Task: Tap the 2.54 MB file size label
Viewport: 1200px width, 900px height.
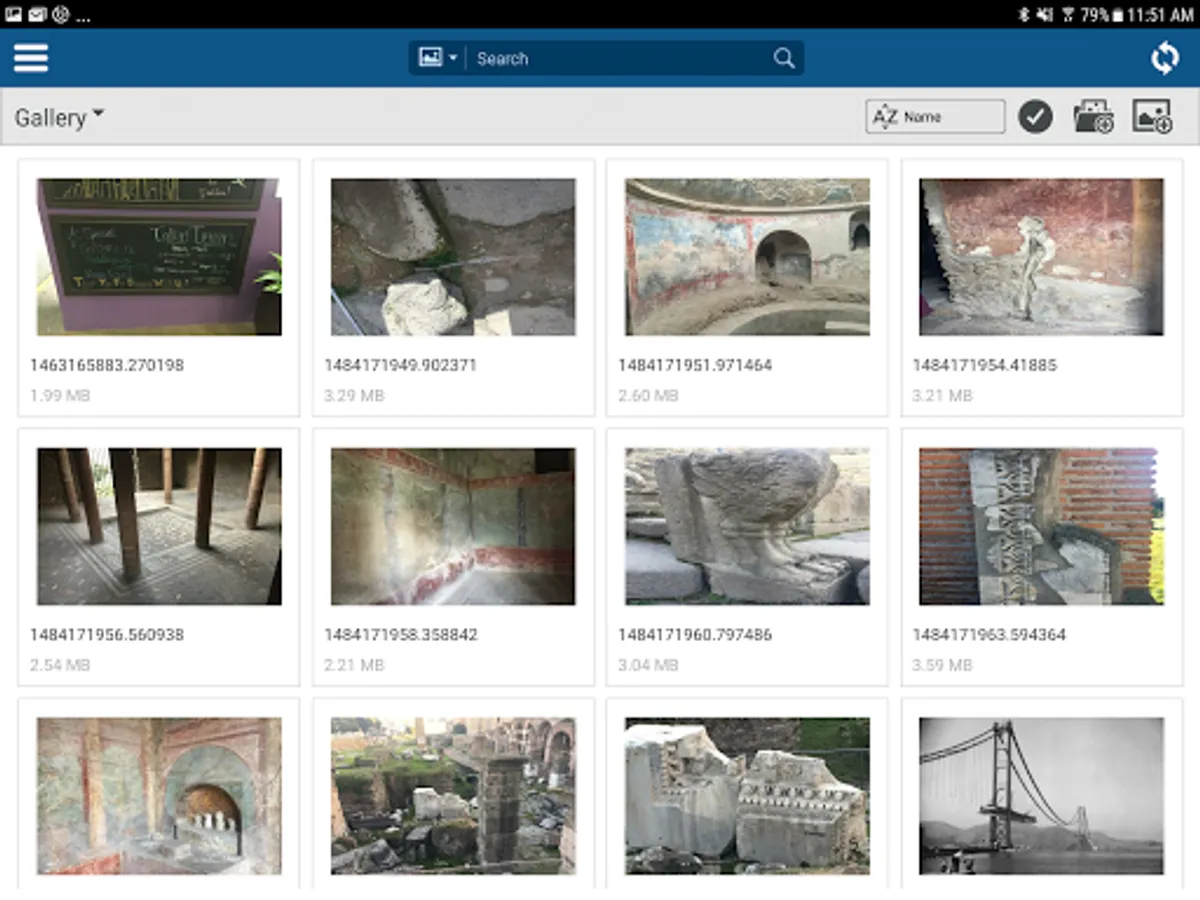Action: click(60, 664)
